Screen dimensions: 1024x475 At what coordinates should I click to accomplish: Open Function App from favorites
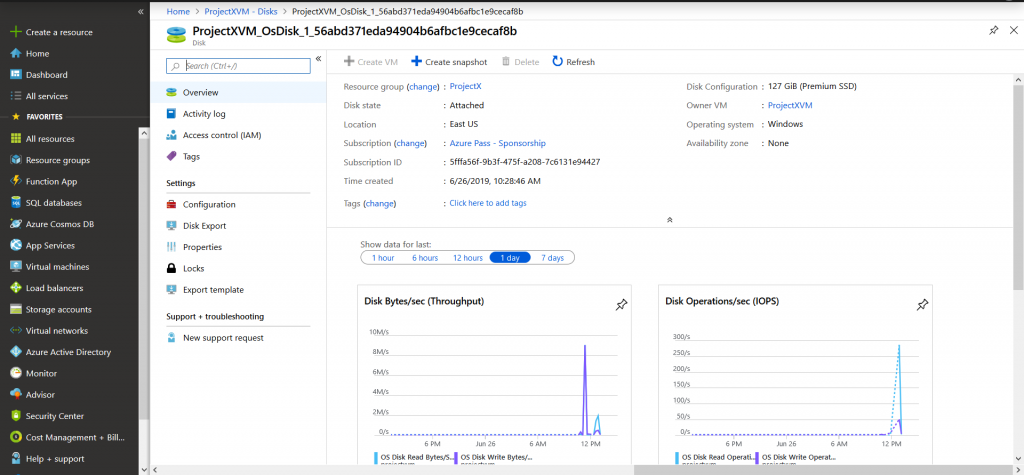pyautogui.click(x=52, y=182)
